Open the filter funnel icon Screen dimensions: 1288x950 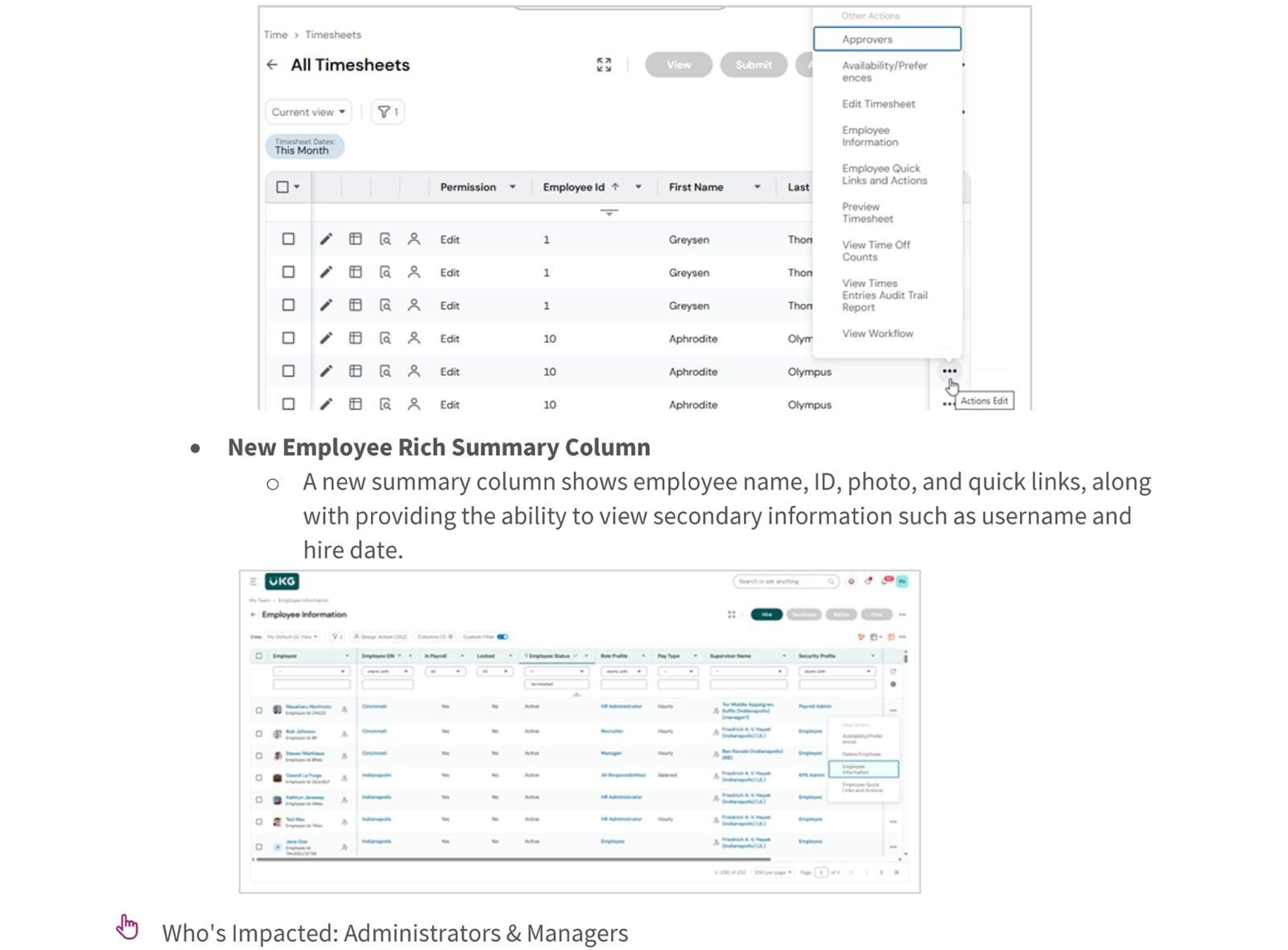point(387,112)
